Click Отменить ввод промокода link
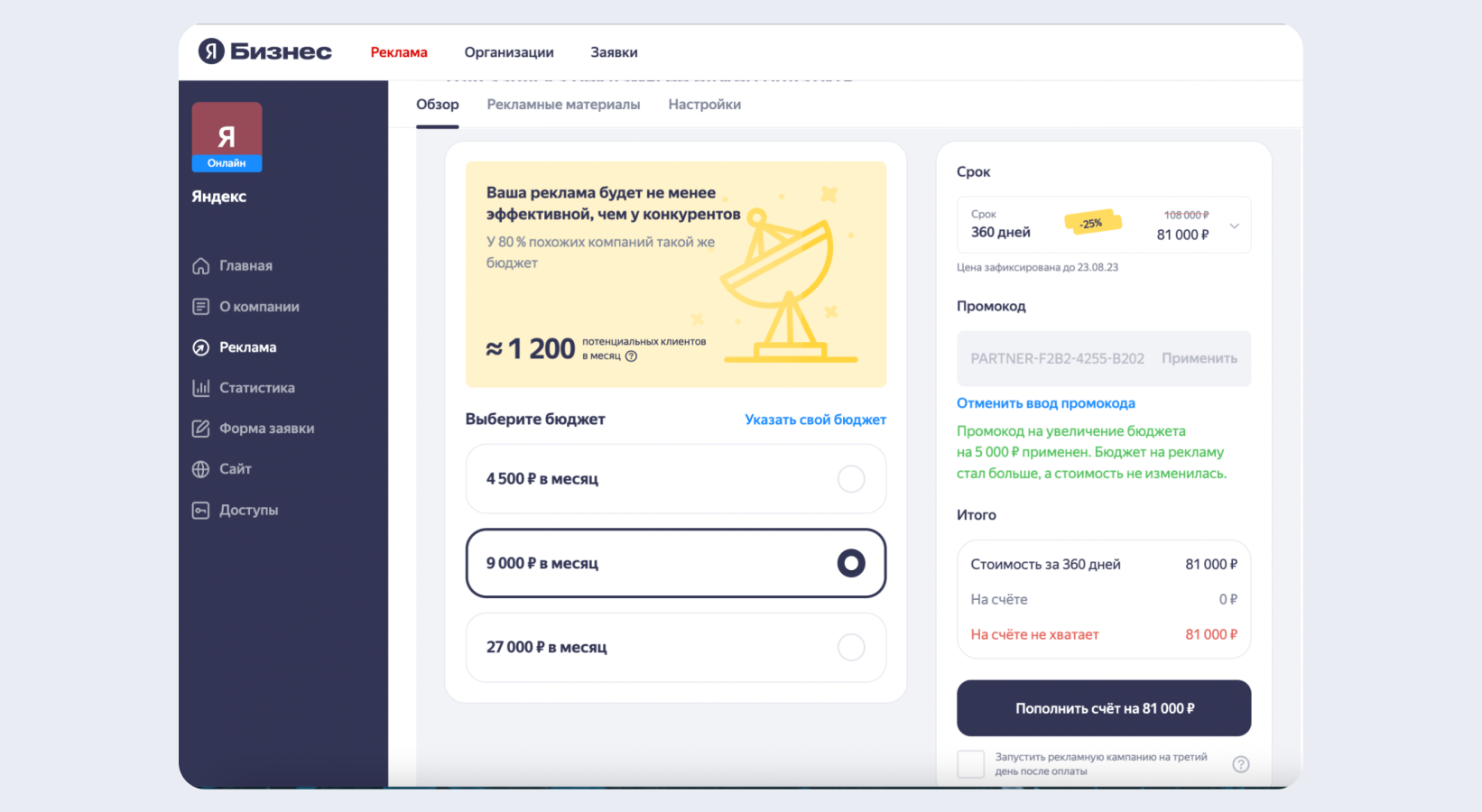Viewport: 1482px width, 812px height. [1045, 403]
